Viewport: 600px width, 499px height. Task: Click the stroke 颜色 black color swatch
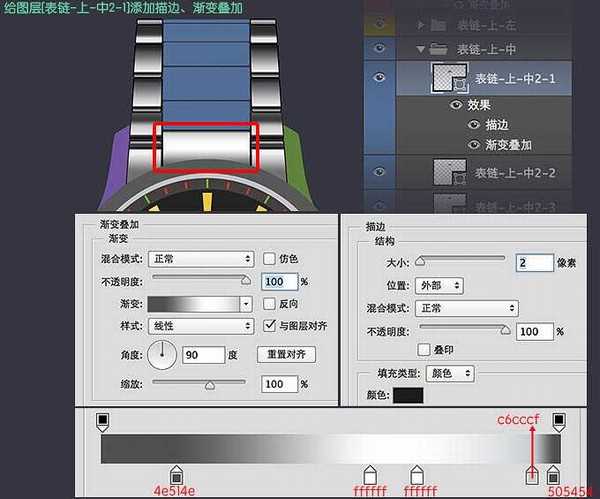pyautogui.click(x=407, y=395)
